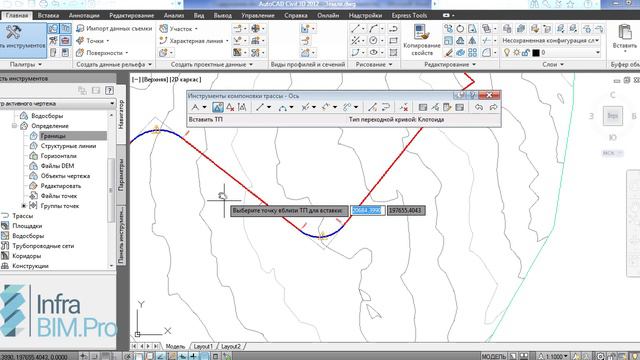Click the Undo arrow in alignment toolbar
This screenshot has height=360, width=640.
click(x=479, y=107)
